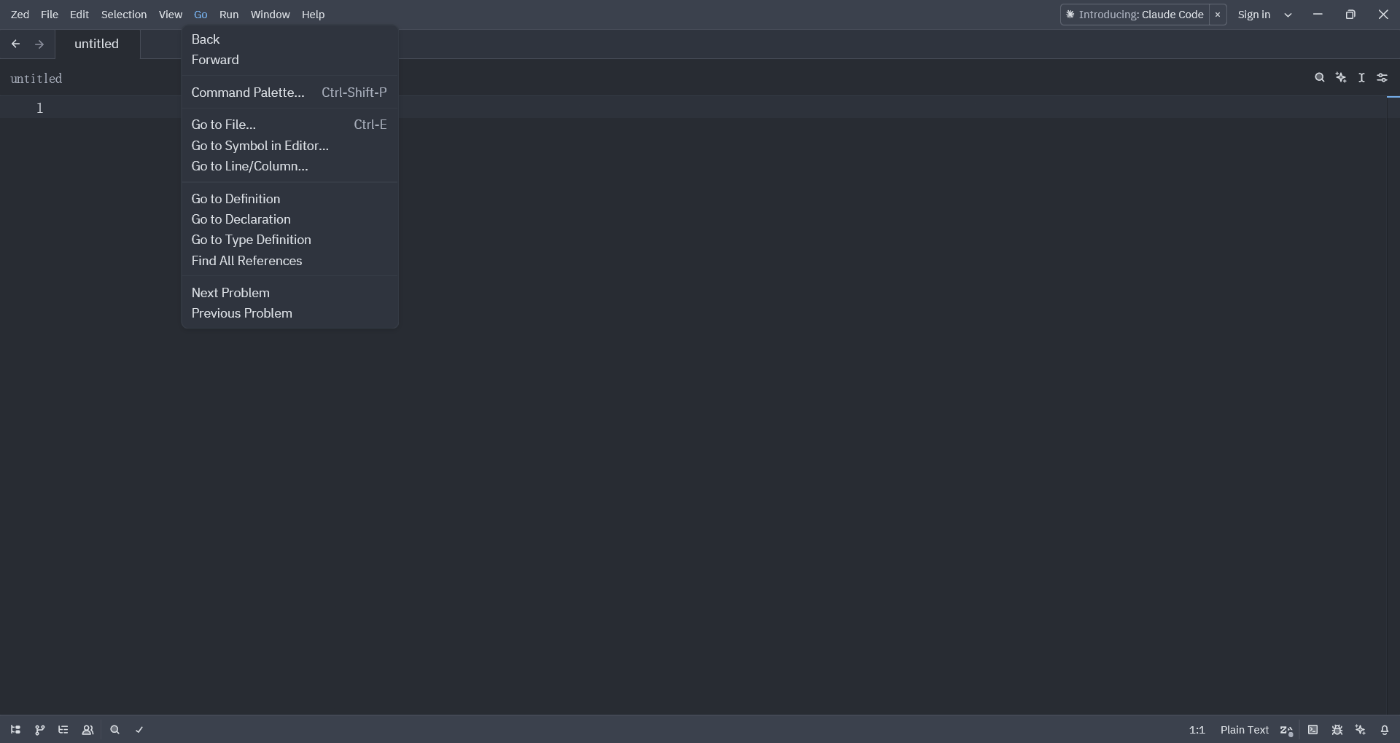Close the open Go menu
1400x743 pixels.
(x=201, y=14)
